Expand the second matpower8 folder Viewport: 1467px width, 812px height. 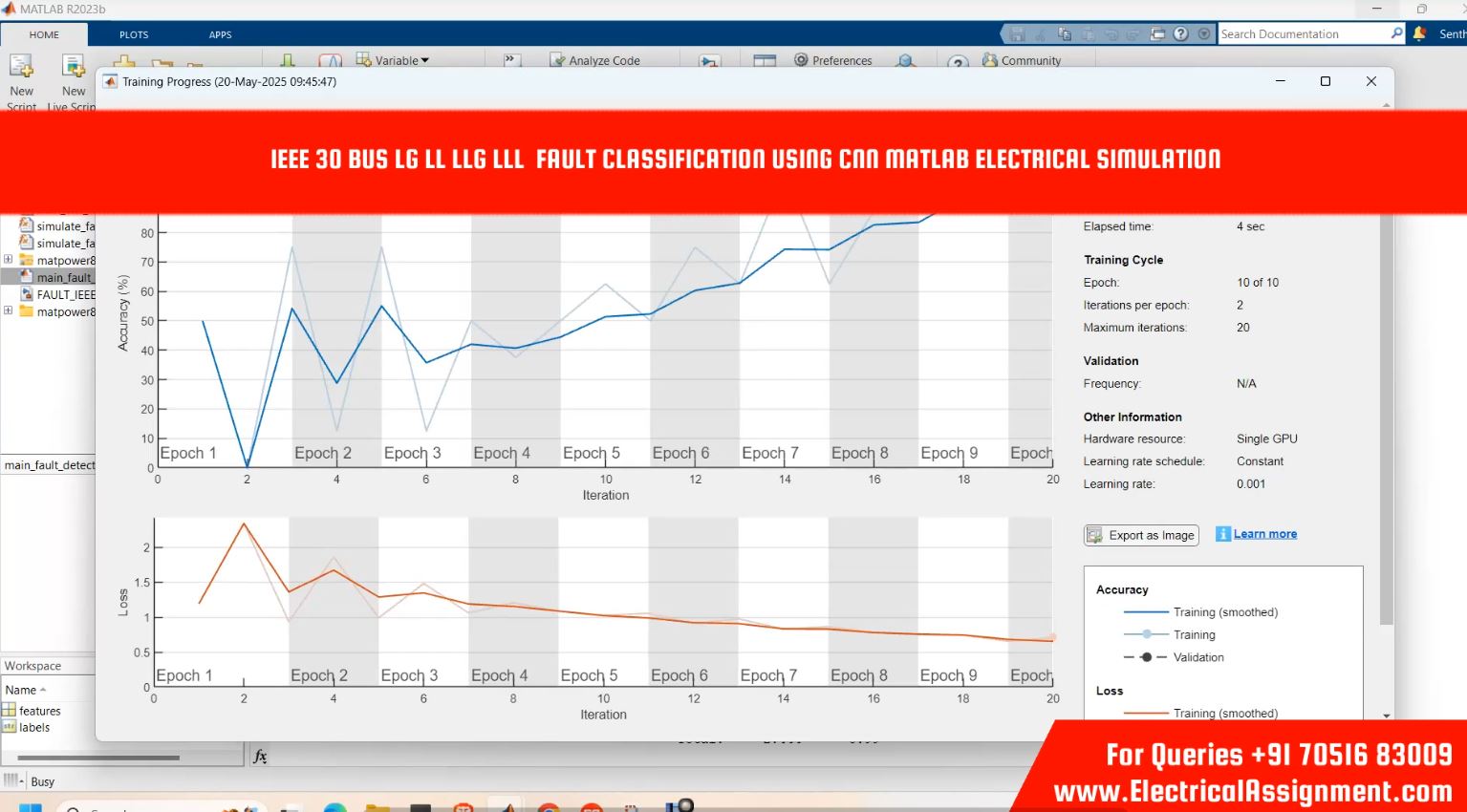pyautogui.click(x=9, y=311)
